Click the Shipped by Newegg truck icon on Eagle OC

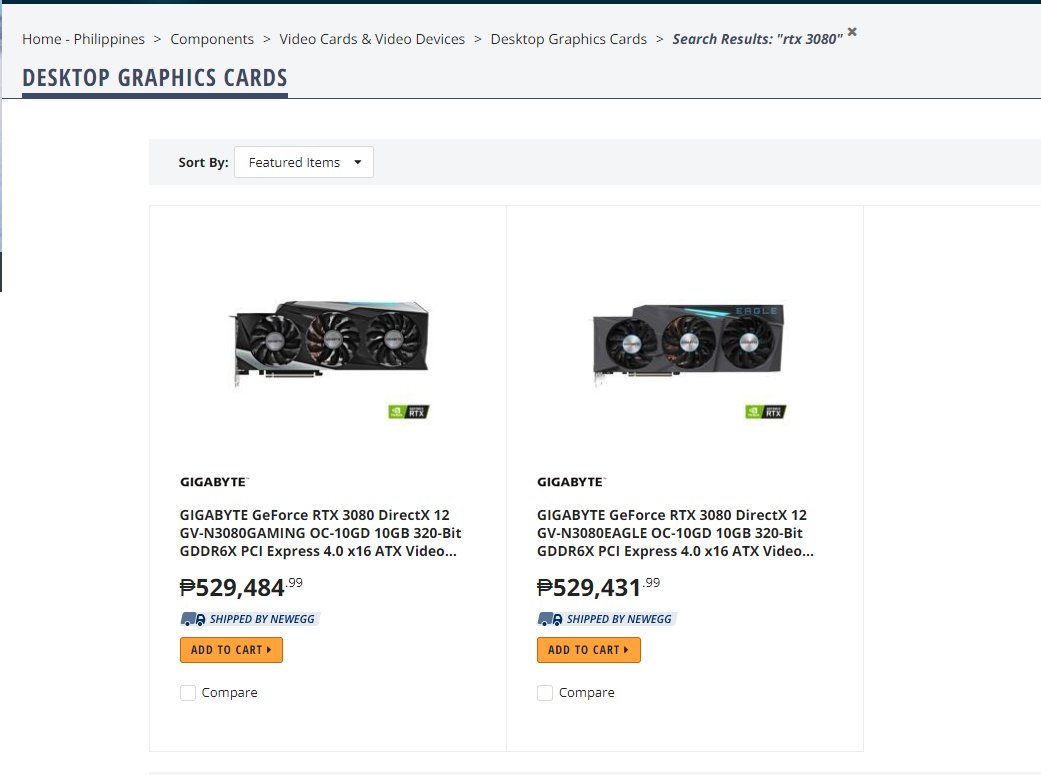(549, 618)
